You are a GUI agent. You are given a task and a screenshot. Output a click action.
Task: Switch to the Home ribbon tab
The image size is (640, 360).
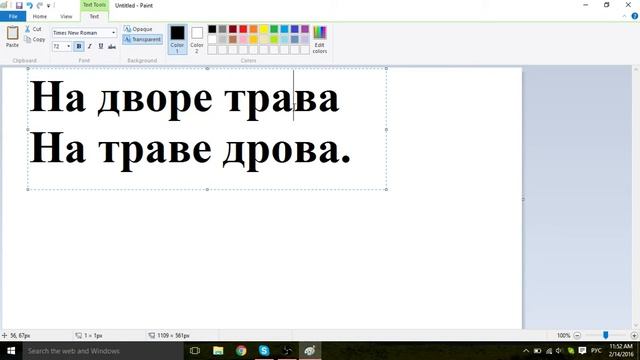point(40,16)
